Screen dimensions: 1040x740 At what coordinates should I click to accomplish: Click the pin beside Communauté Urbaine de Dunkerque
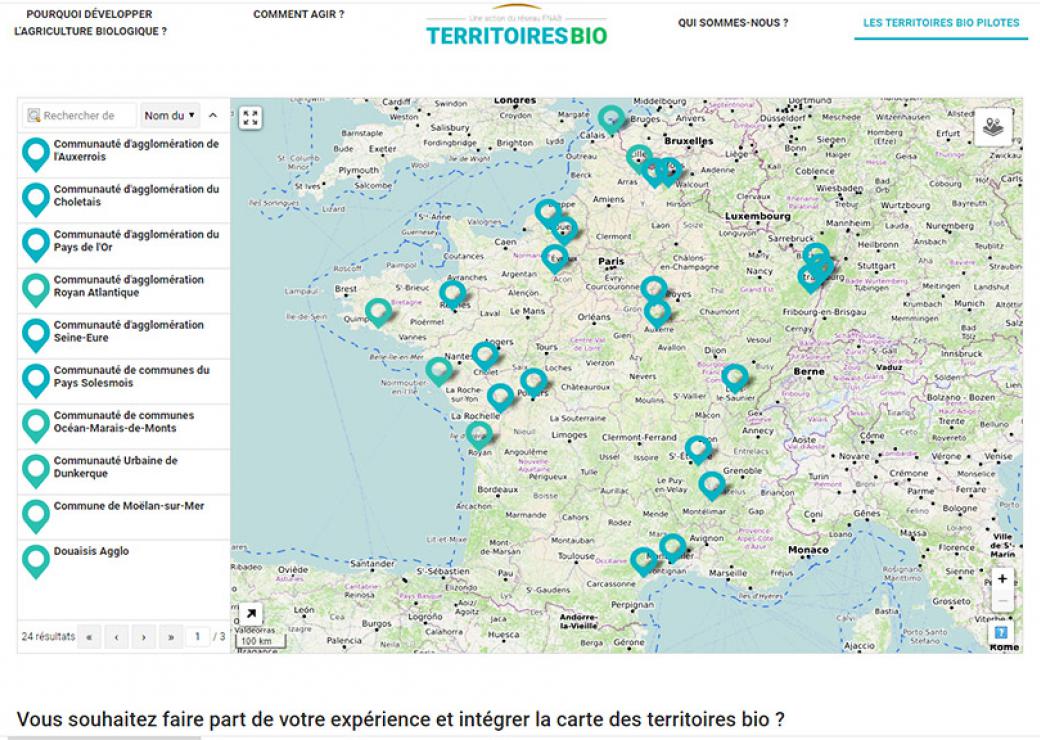pos(36,471)
